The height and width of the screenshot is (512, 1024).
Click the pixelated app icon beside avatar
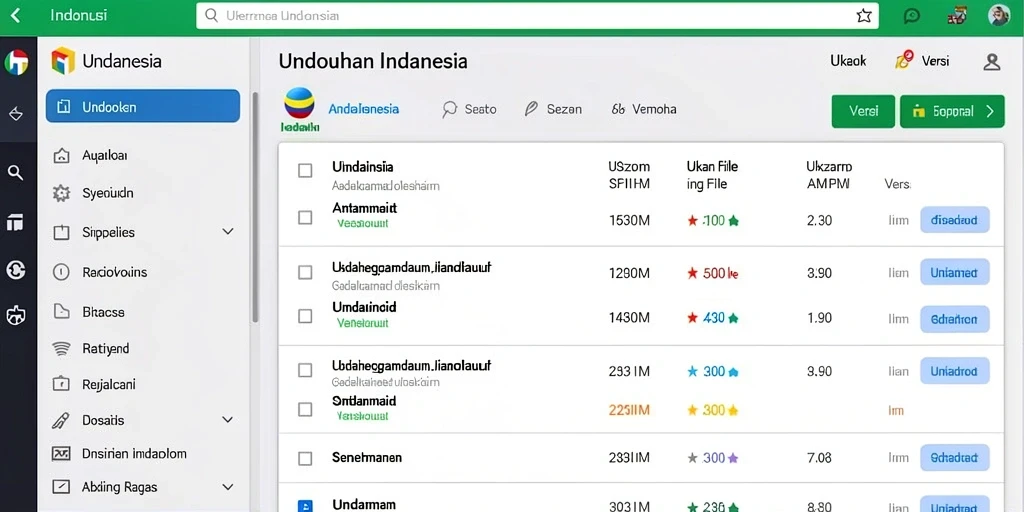(957, 15)
